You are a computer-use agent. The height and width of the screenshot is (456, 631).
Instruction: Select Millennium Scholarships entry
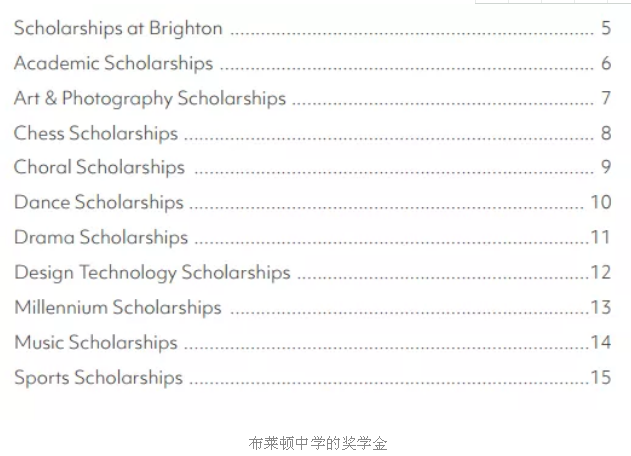tap(118, 307)
